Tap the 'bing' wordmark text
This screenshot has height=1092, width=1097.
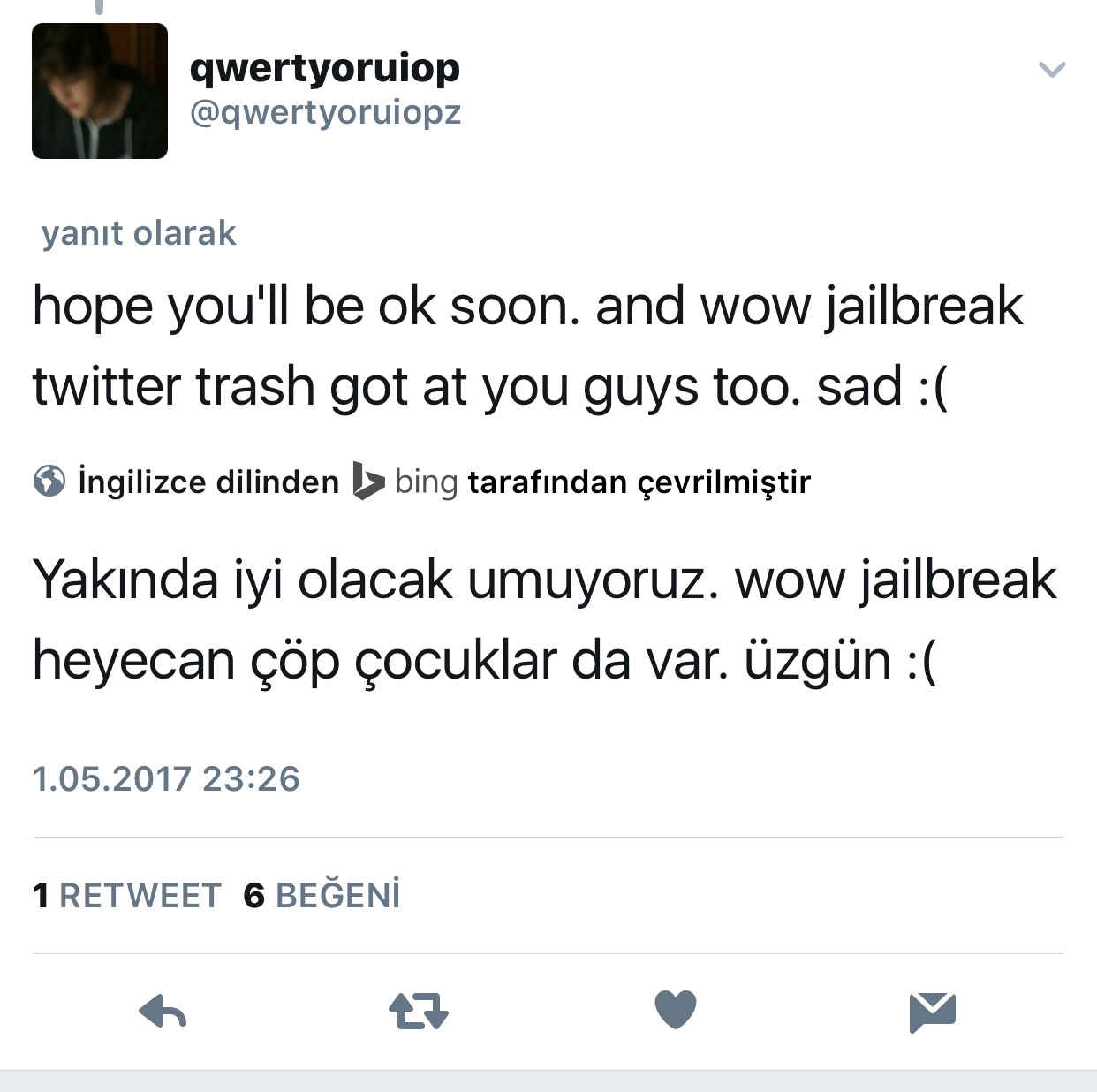click(x=426, y=482)
